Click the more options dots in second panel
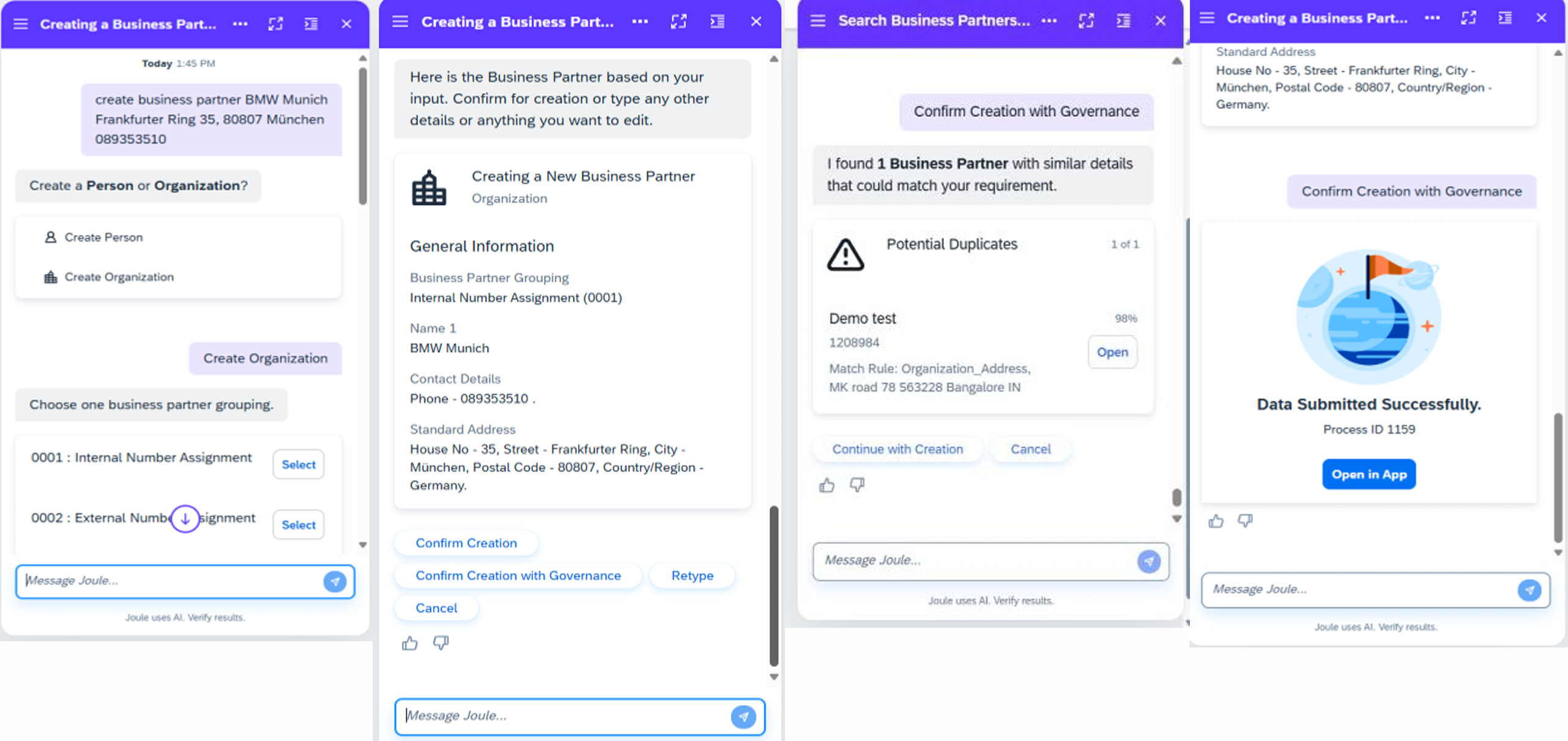This screenshot has height=741, width=1568. [x=640, y=21]
